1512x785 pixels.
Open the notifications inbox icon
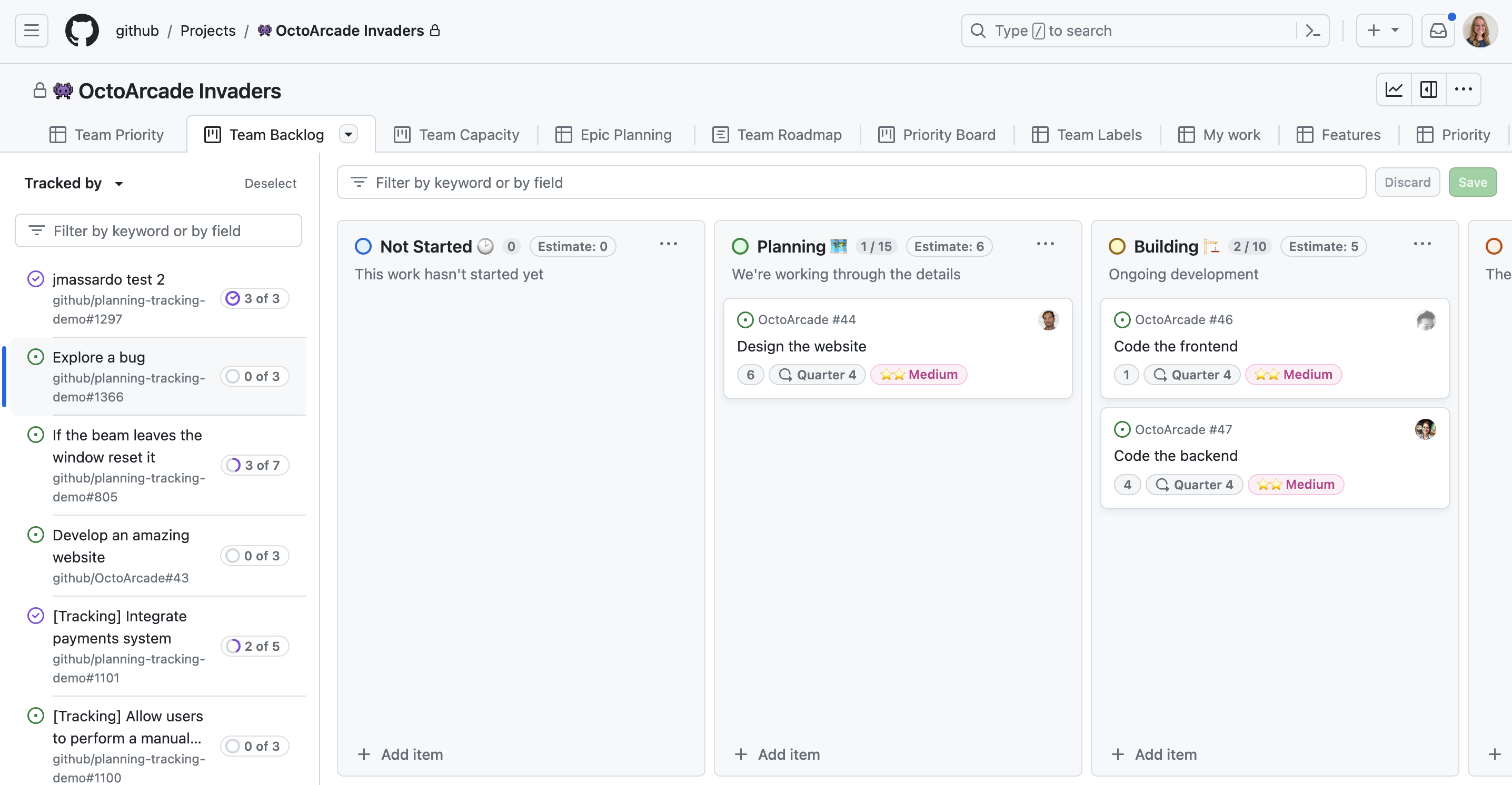coord(1439,30)
